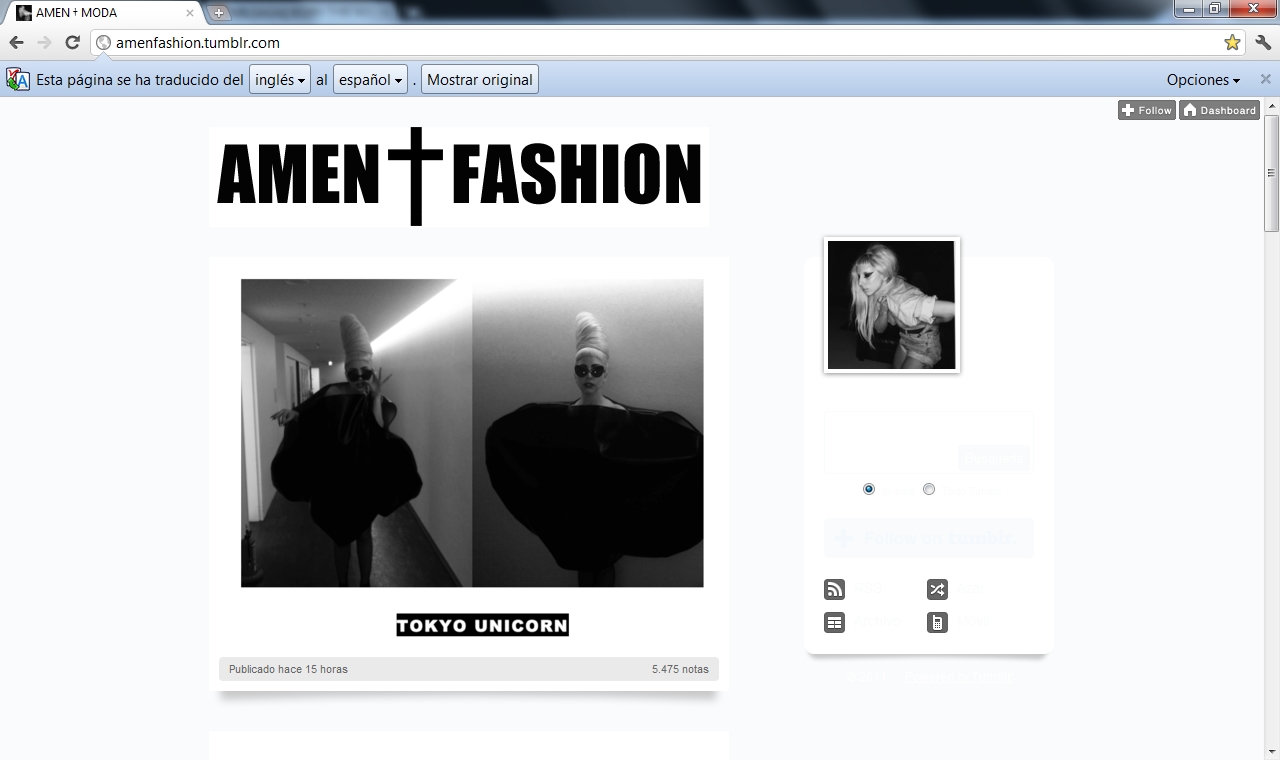Click the Mostrar original button
Screen dimensions: 1280x760
[x=480, y=80]
